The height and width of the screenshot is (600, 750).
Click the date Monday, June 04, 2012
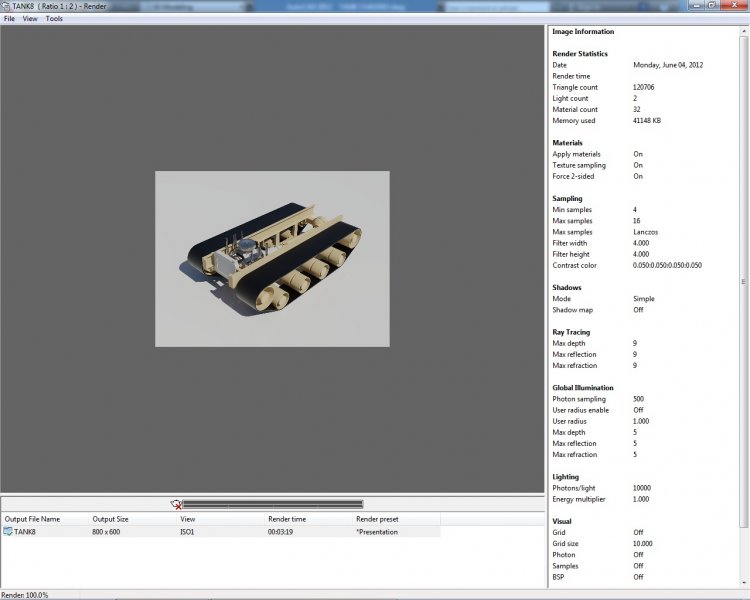(668, 65)
